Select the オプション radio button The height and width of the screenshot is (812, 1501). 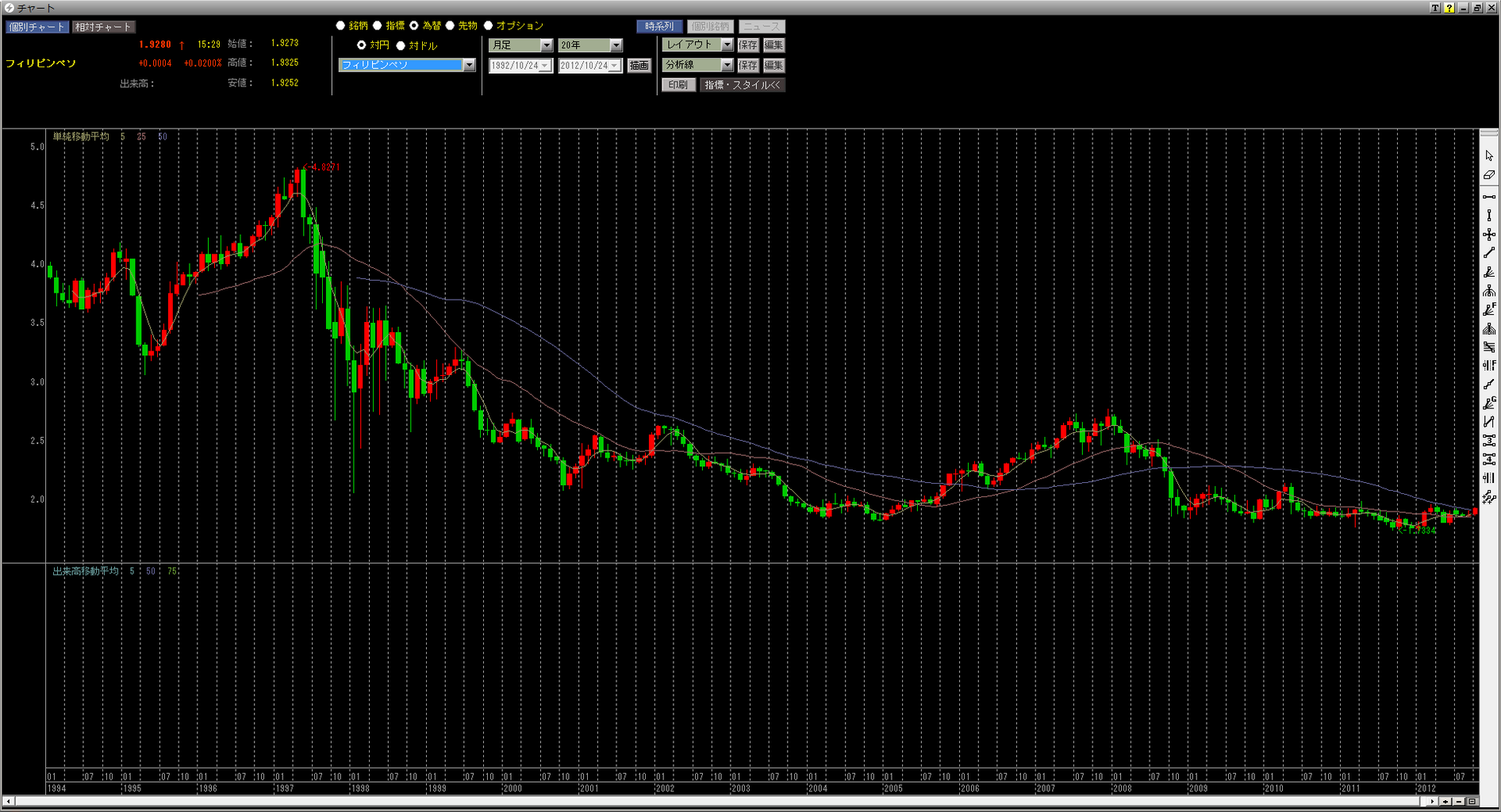click(489, 26)
